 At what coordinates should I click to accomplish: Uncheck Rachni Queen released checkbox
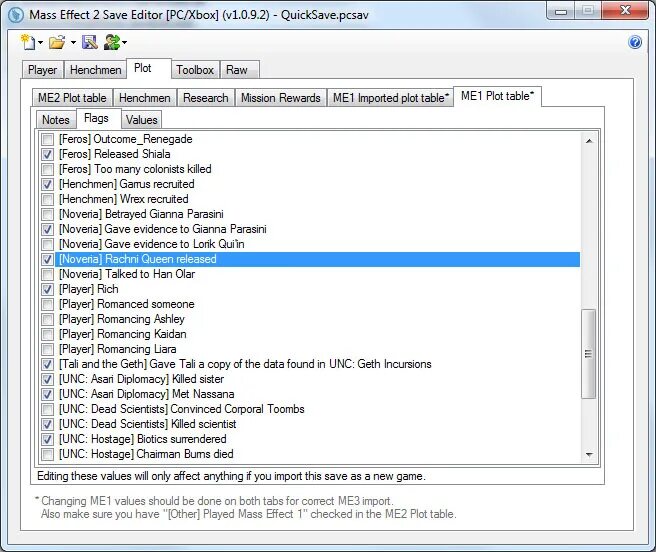click(48, 259)
